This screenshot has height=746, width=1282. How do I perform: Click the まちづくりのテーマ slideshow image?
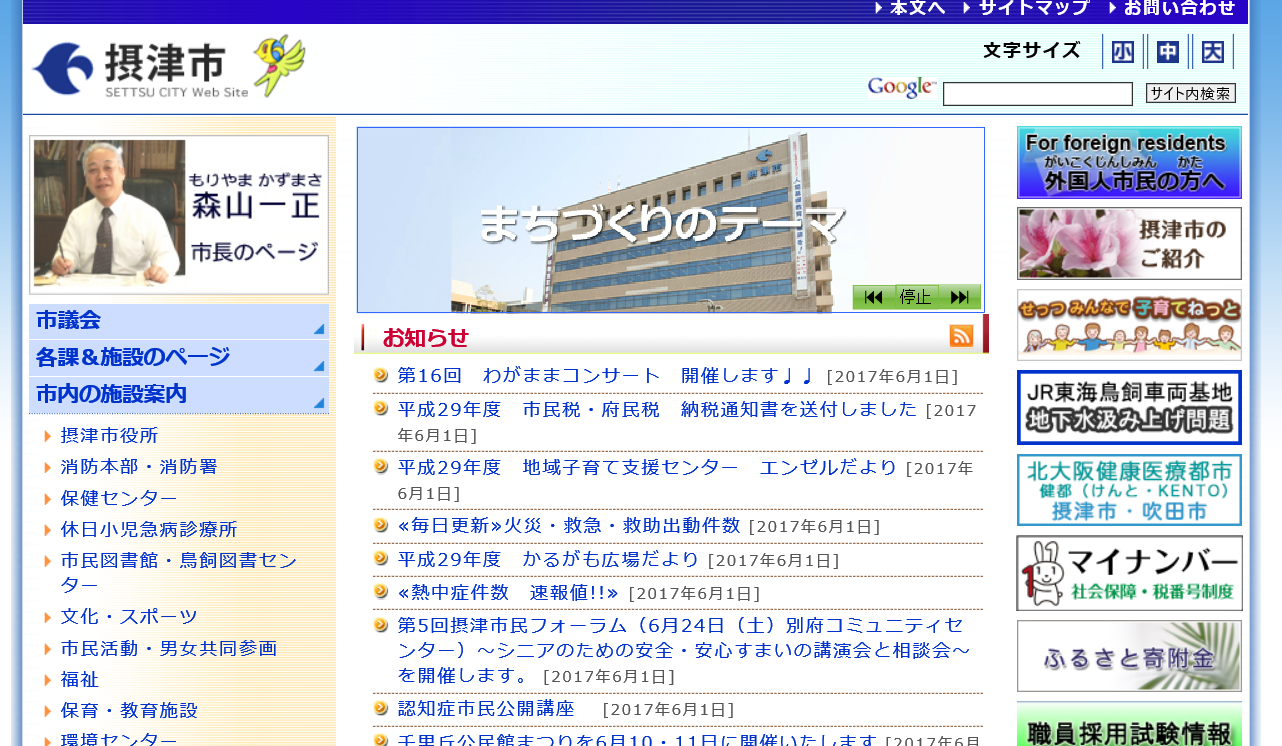coord(670,220)
